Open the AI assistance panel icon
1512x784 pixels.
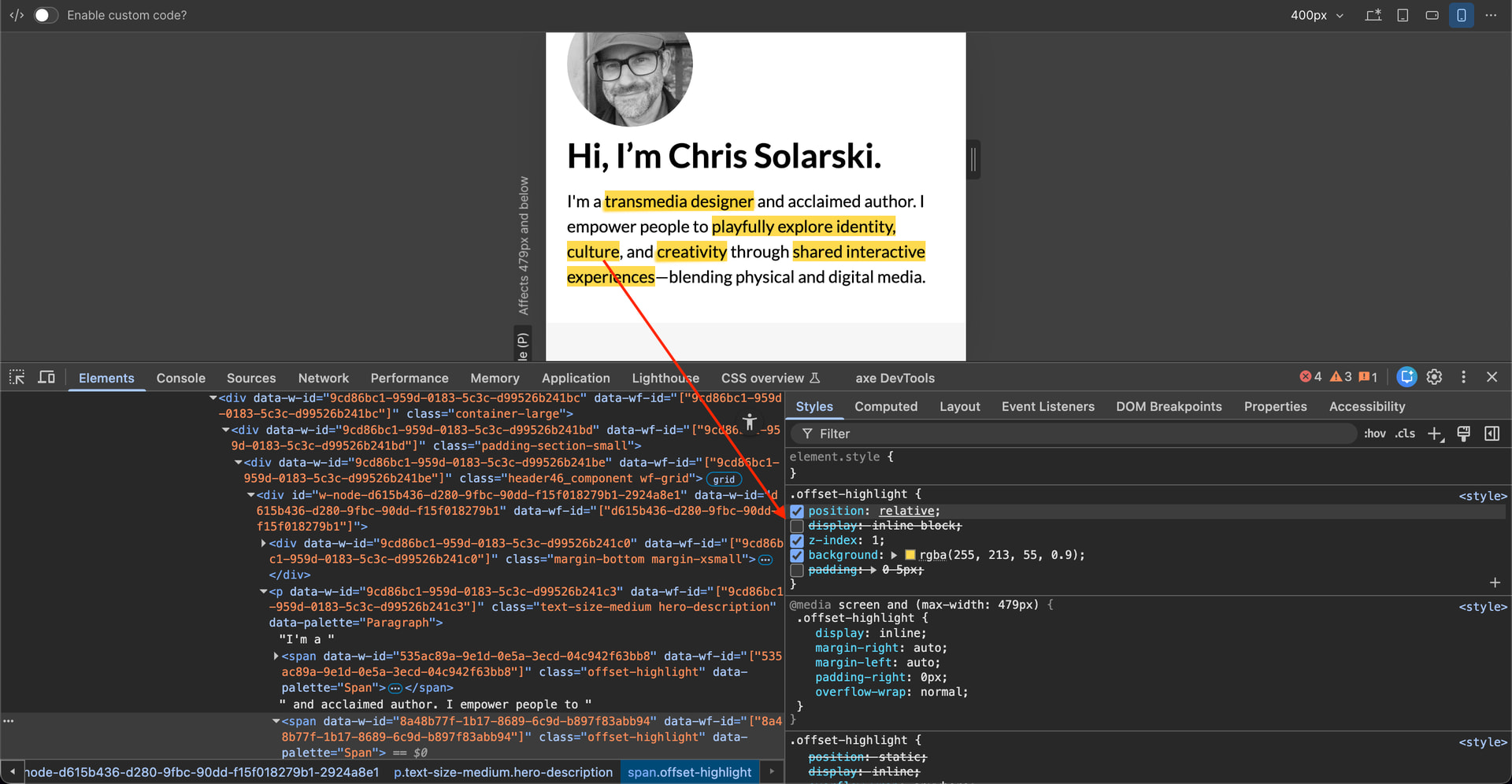click(1407, 377)
